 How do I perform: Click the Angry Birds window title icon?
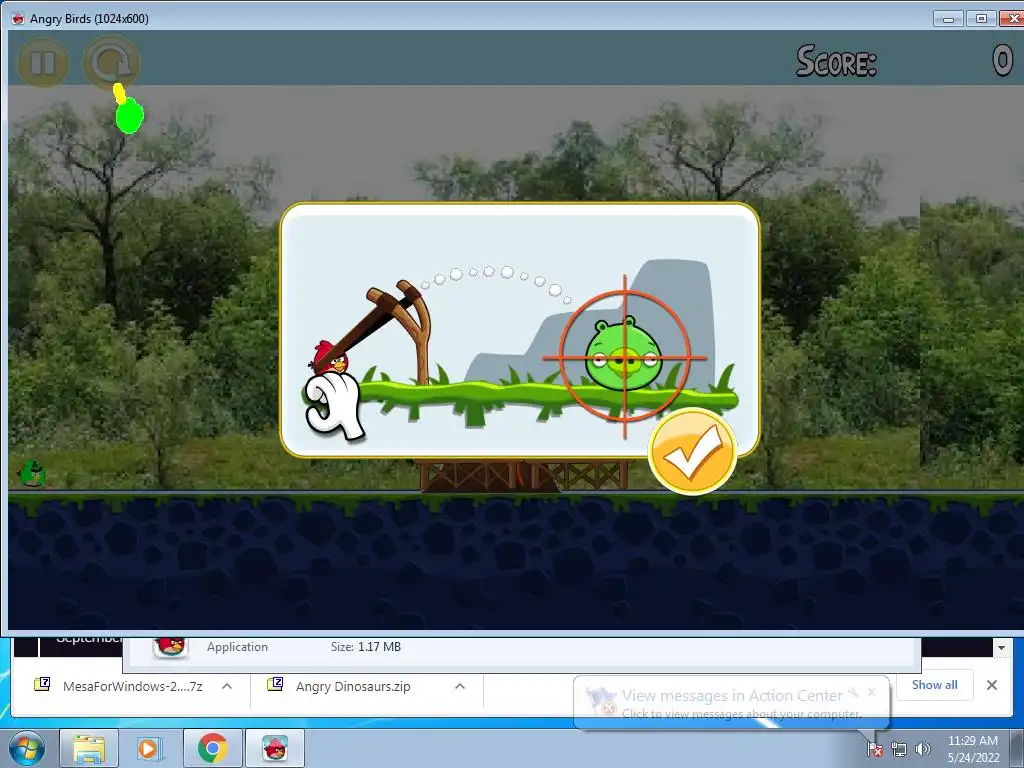point(18,18)
